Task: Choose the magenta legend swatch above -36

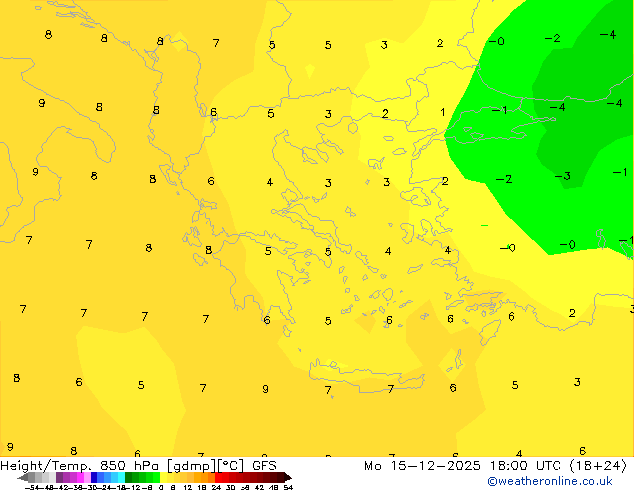Action: 80,477
